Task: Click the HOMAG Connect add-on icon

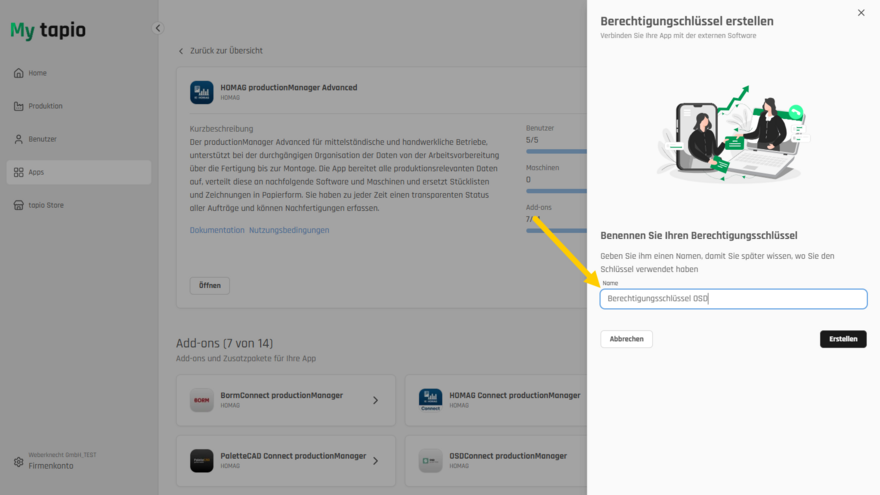Action: (430, 400)
